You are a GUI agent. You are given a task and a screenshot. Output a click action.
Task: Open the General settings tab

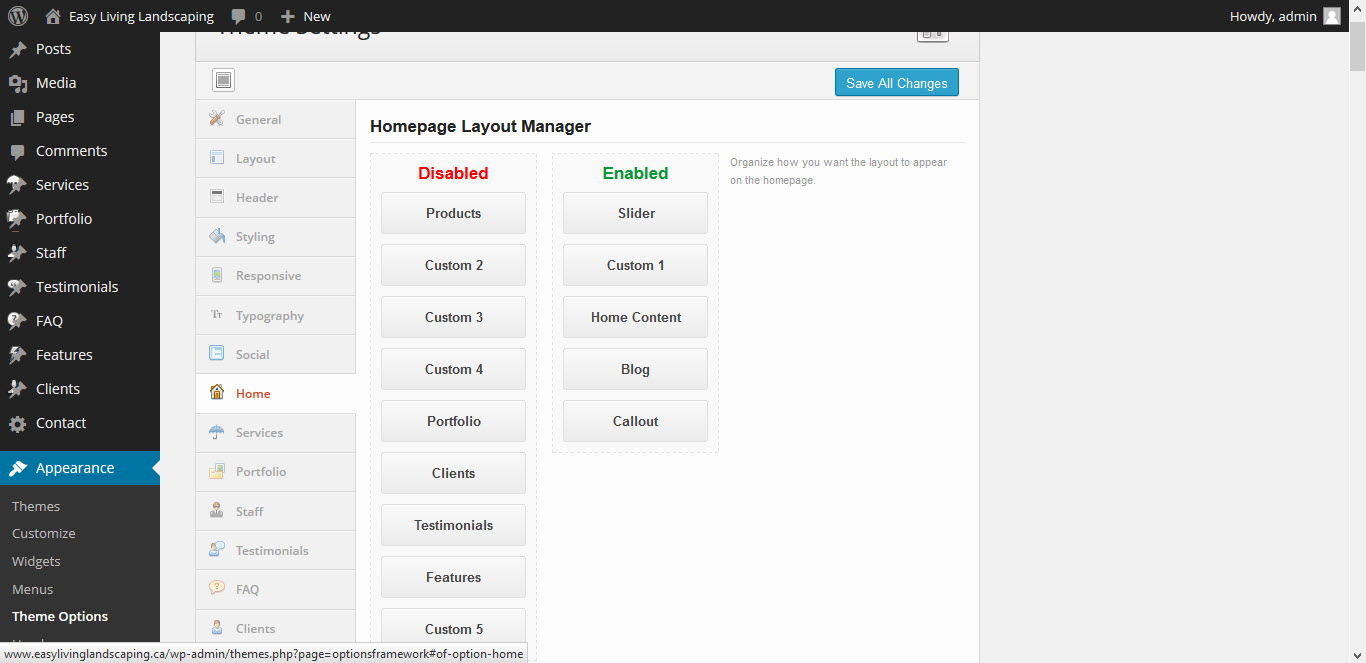coord(258,120)
